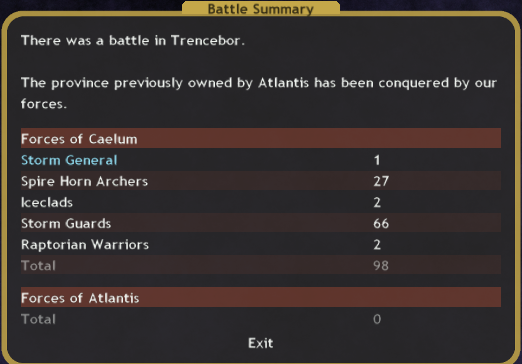Click the Battle Summary title tab

point(261,9)
